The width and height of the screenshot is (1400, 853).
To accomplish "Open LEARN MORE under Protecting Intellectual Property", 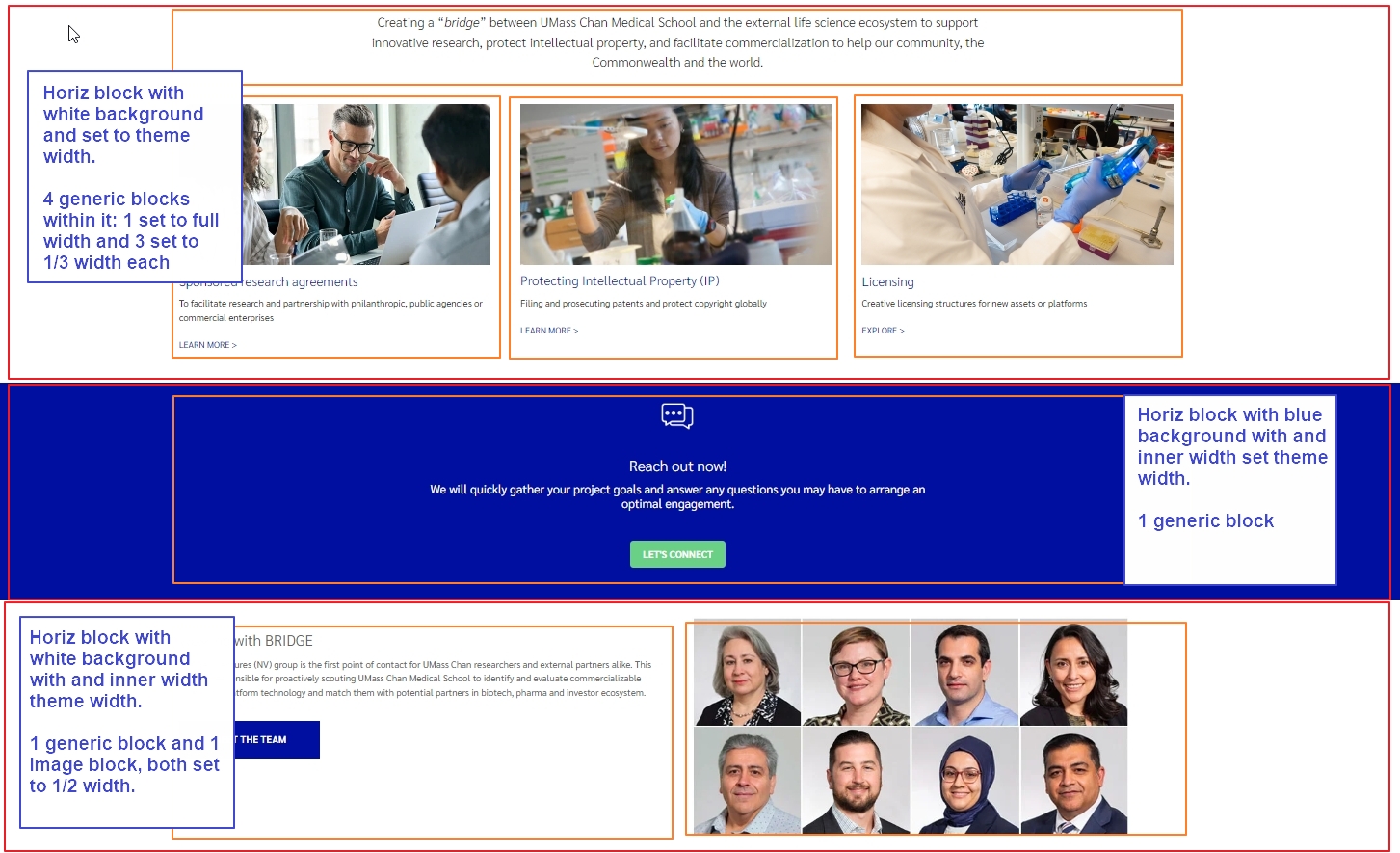I will tap(549, 331).
